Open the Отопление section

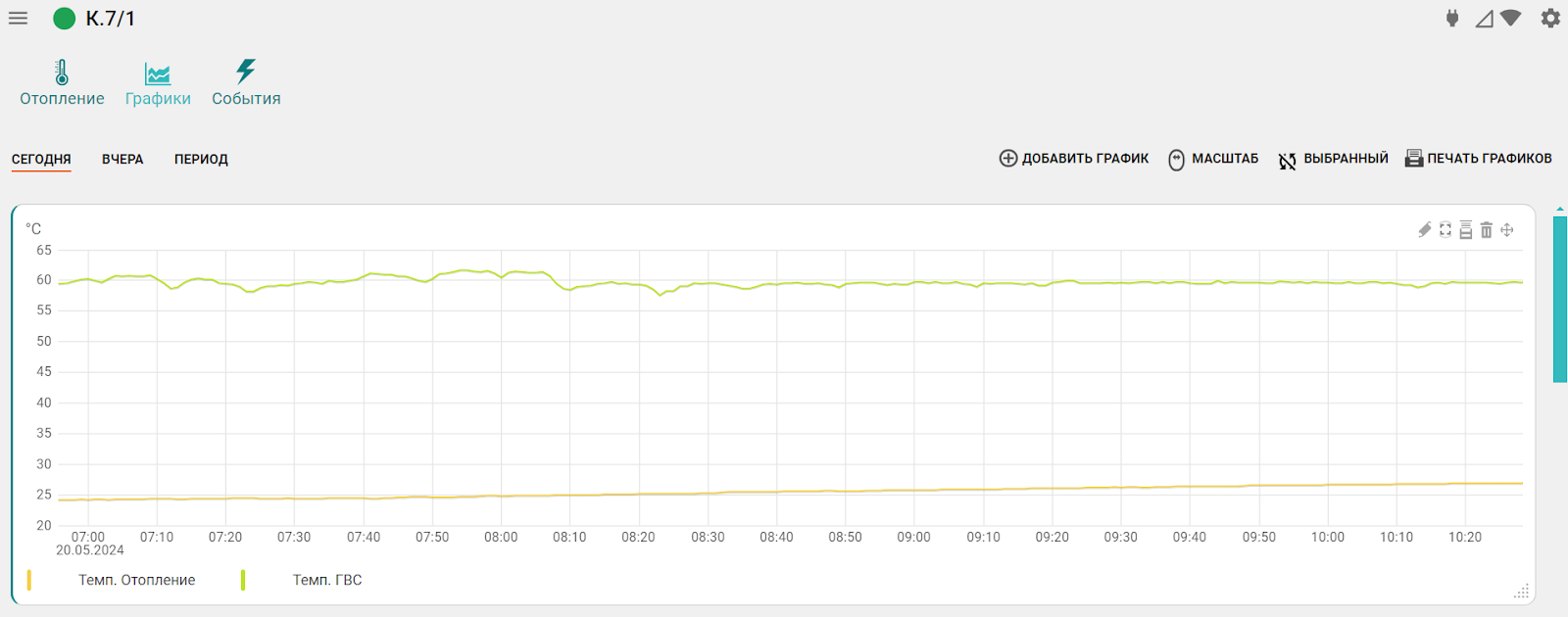62,83
